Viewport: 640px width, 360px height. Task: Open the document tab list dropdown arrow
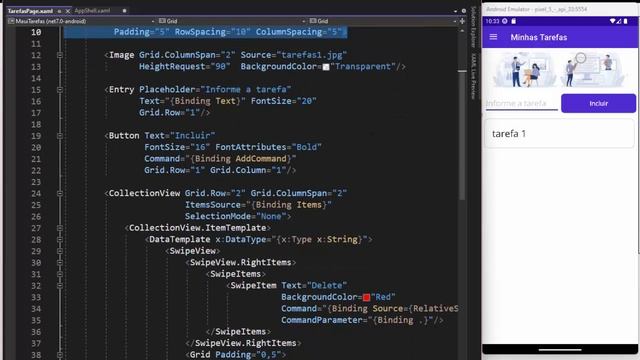[x=456, y=11]
